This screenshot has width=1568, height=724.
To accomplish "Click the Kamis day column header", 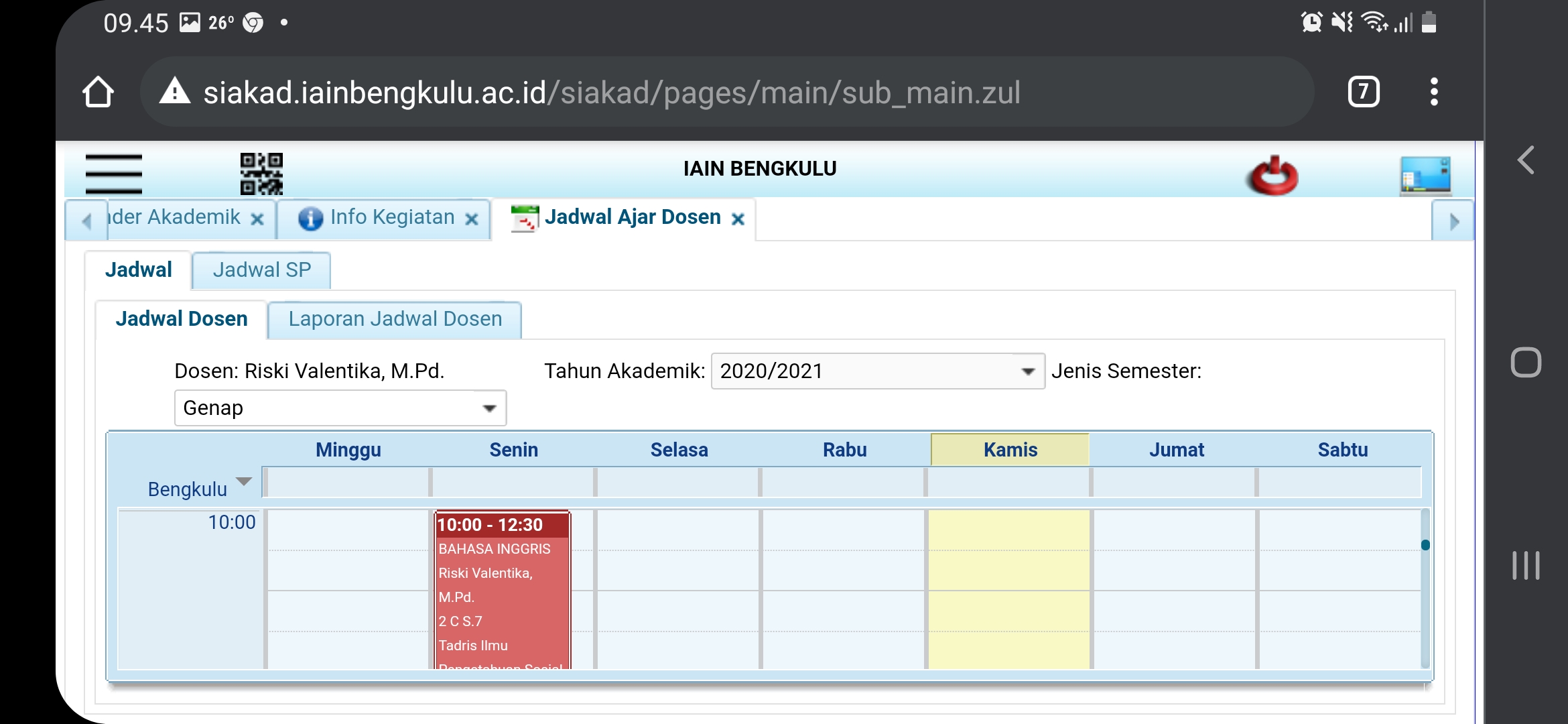I will (x=1010, y=450).
